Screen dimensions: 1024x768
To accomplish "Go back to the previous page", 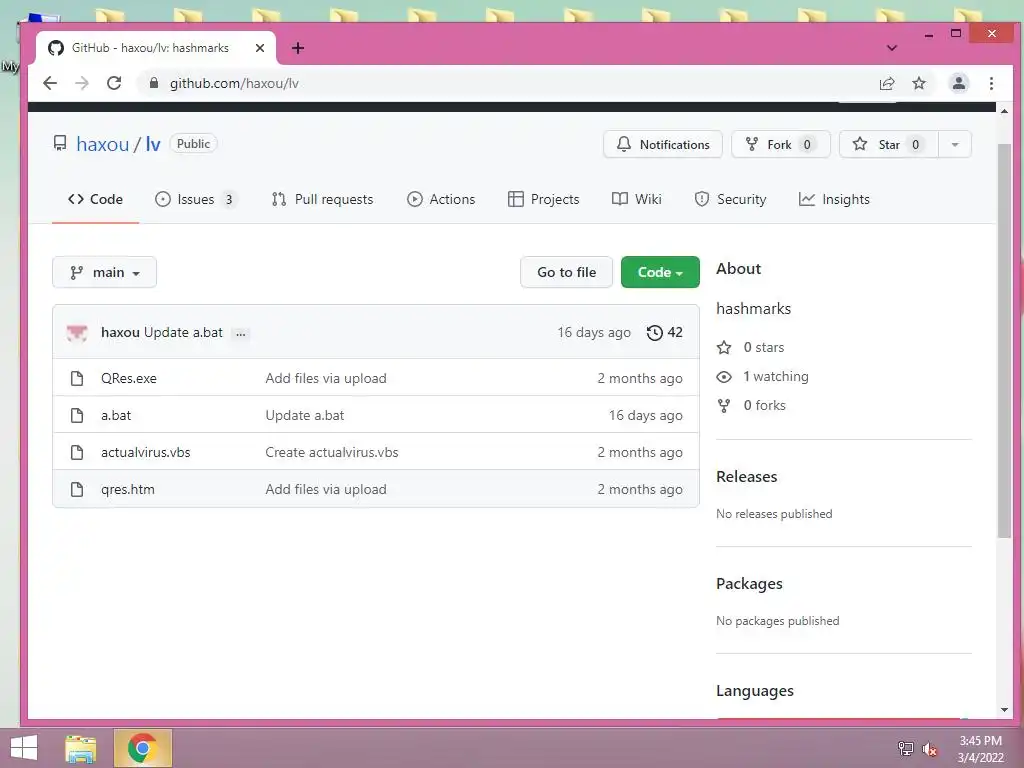I will (x=50, y=83).
